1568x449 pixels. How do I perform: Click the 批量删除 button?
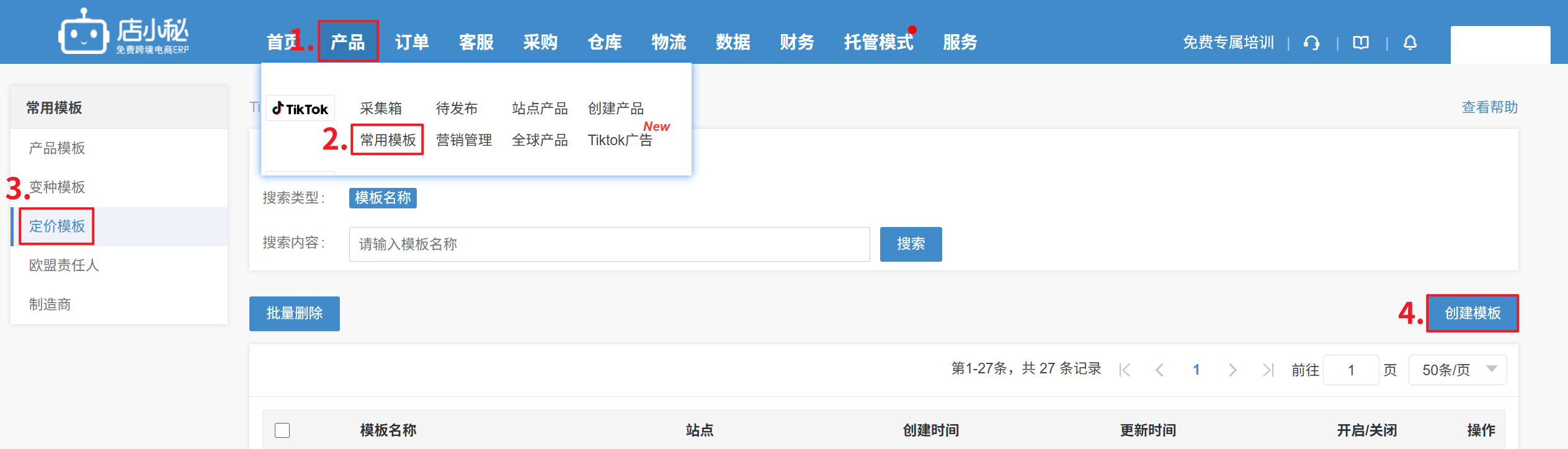[295, 314]
